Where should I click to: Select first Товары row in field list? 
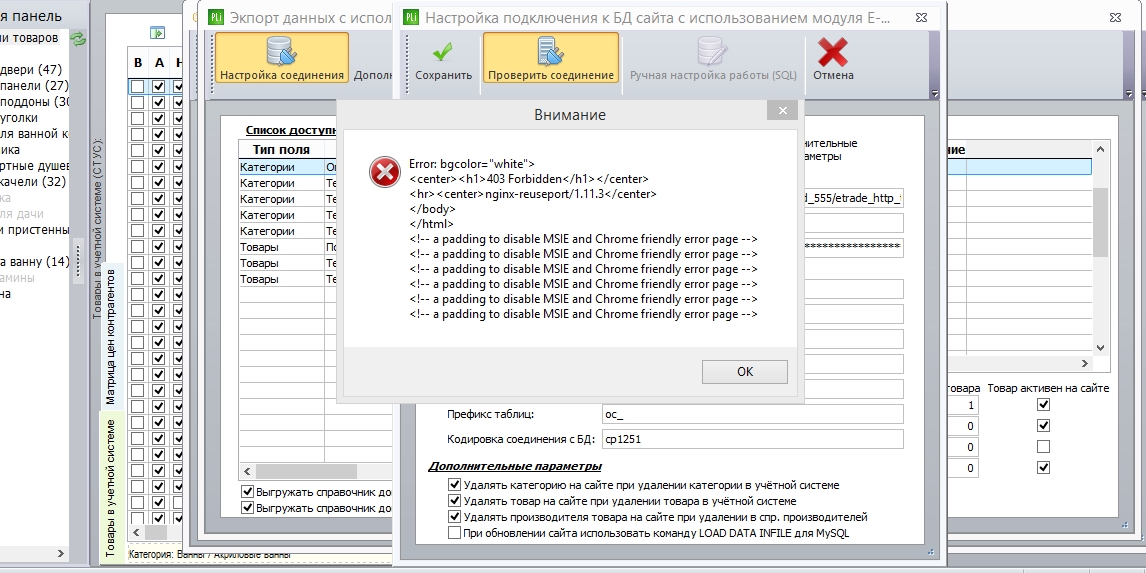(281, 247)
